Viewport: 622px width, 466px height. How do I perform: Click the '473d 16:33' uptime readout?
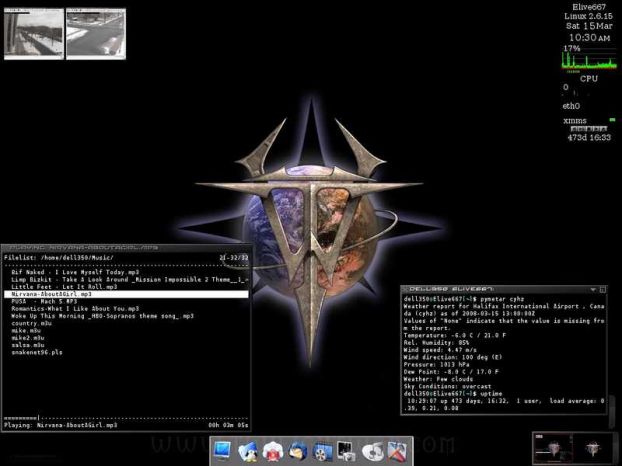click(x=589, y=138)
